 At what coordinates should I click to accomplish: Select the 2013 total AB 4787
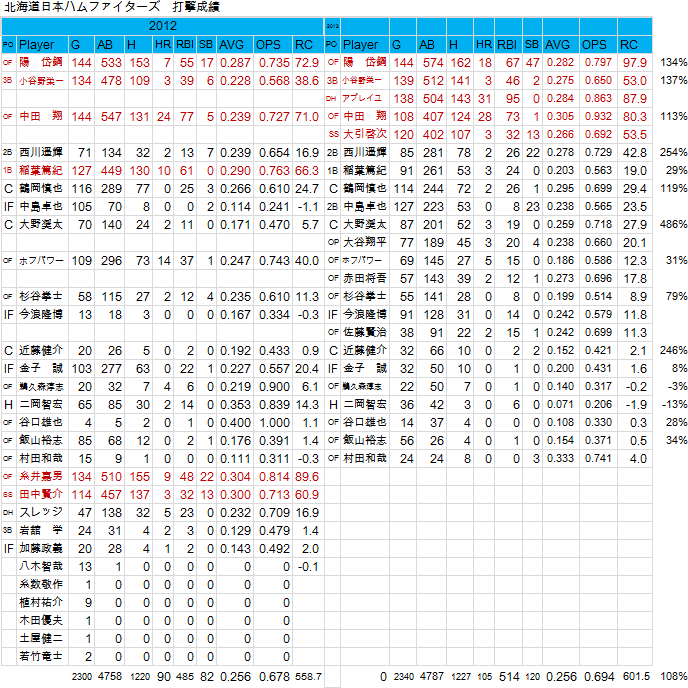point(432,677)
